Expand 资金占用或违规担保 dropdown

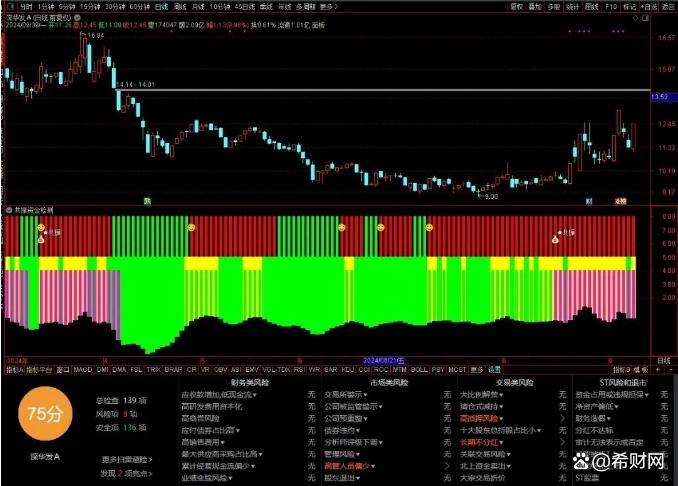[612, 395]
